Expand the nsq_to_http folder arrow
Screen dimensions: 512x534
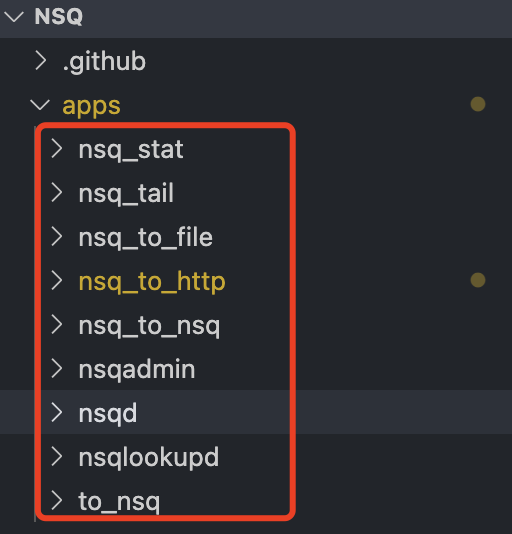coord(57,281)
